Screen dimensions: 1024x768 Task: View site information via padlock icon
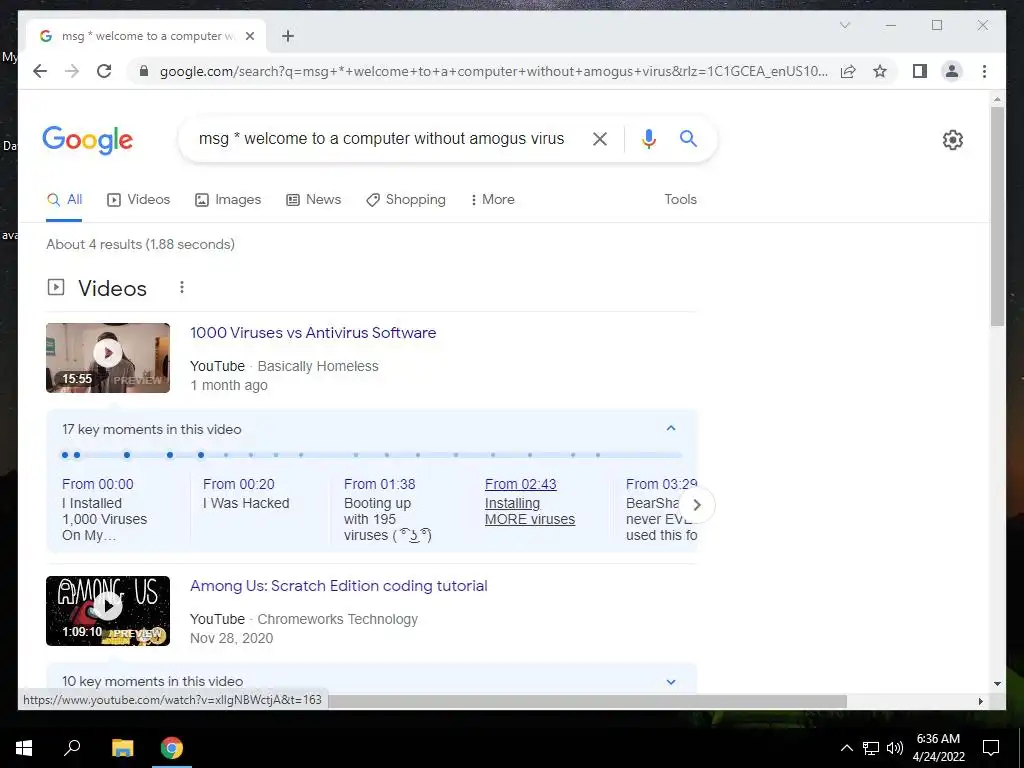(144, 71)
